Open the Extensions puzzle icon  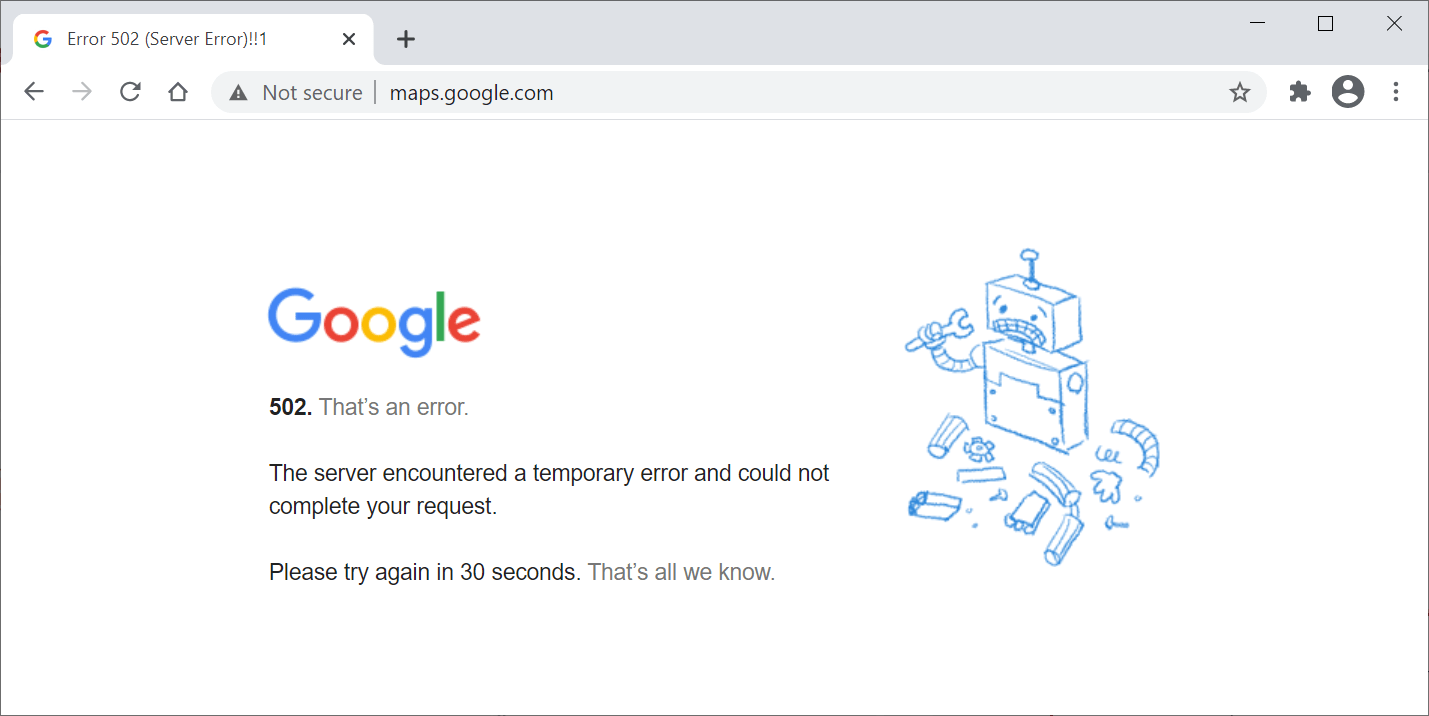click(1300, 92)
